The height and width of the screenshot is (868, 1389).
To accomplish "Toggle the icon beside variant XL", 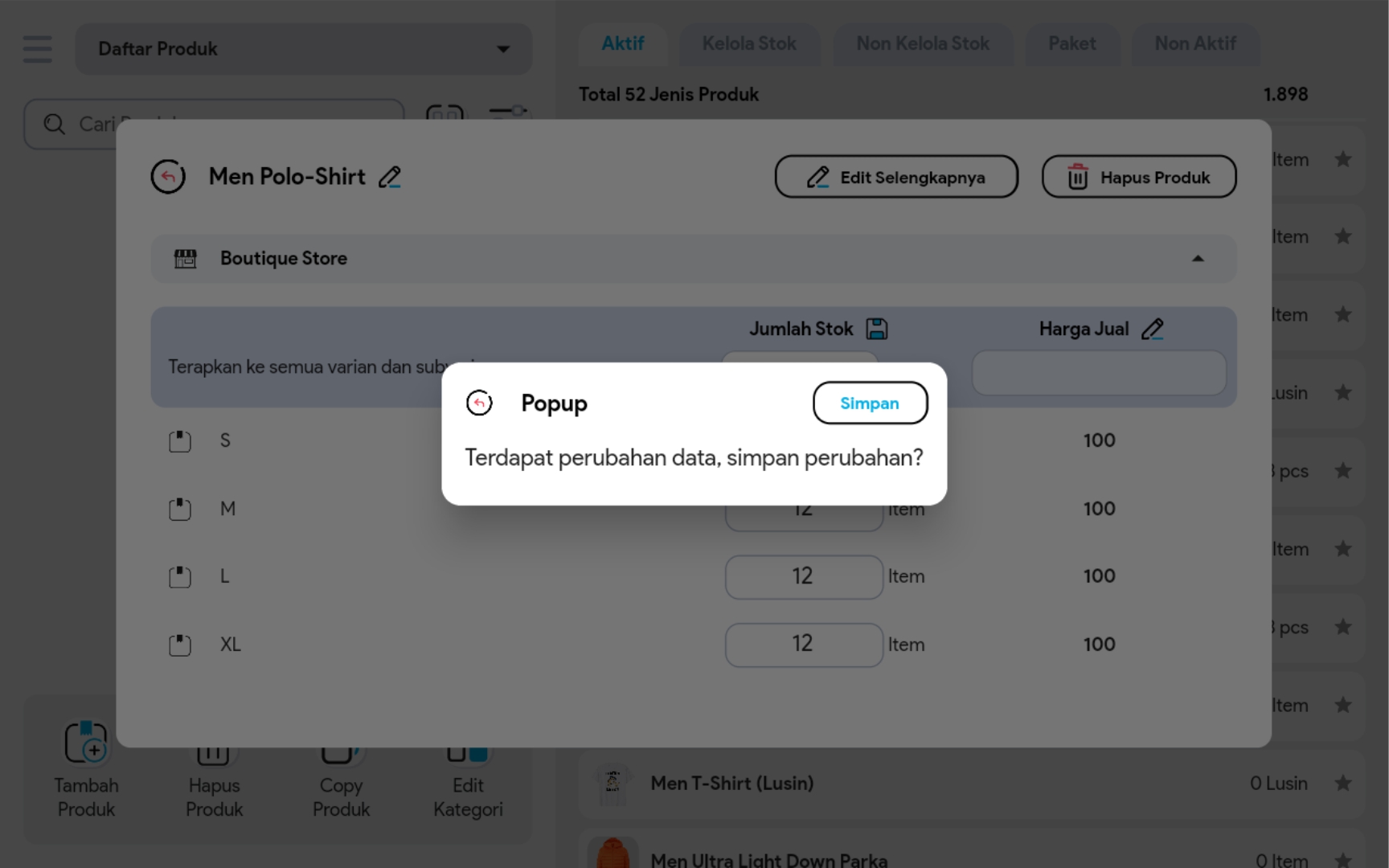I will (180, 645).
